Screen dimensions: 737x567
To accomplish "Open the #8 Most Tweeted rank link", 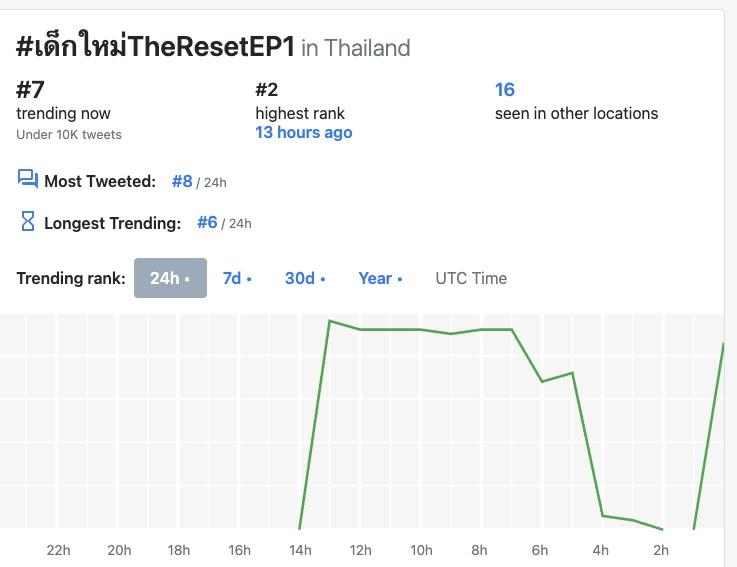I will pyautogui.click(x=182, y=181).
